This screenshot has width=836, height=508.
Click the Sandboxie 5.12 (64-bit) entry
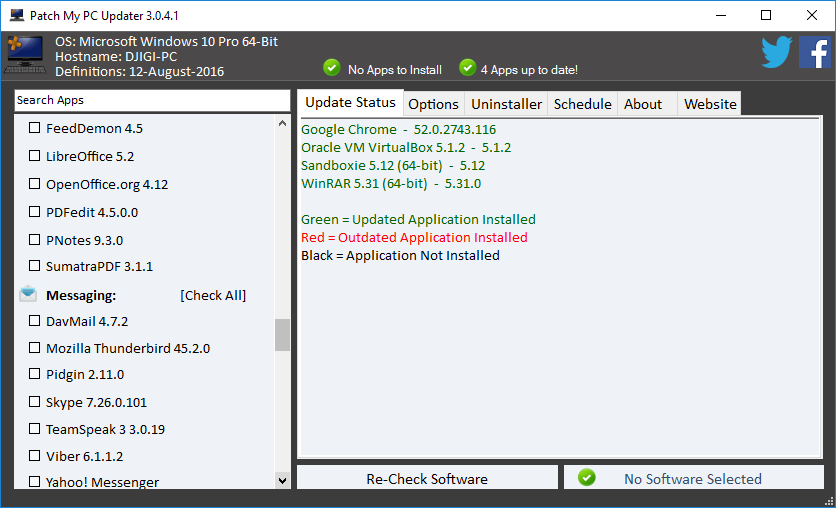click(x=393, y=166)
